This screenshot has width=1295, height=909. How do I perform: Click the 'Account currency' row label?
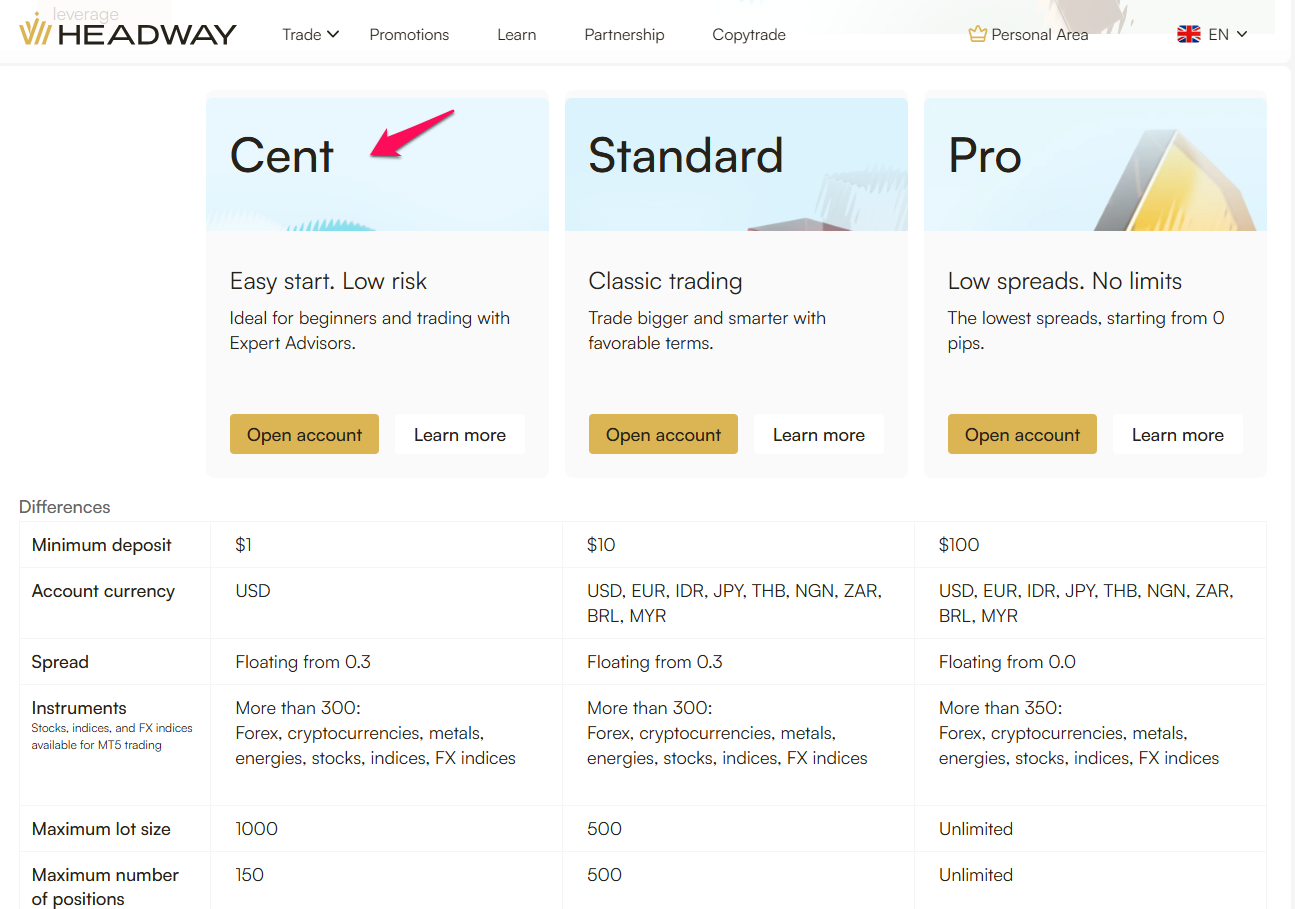pyautogui.click(x=103, y=591)
